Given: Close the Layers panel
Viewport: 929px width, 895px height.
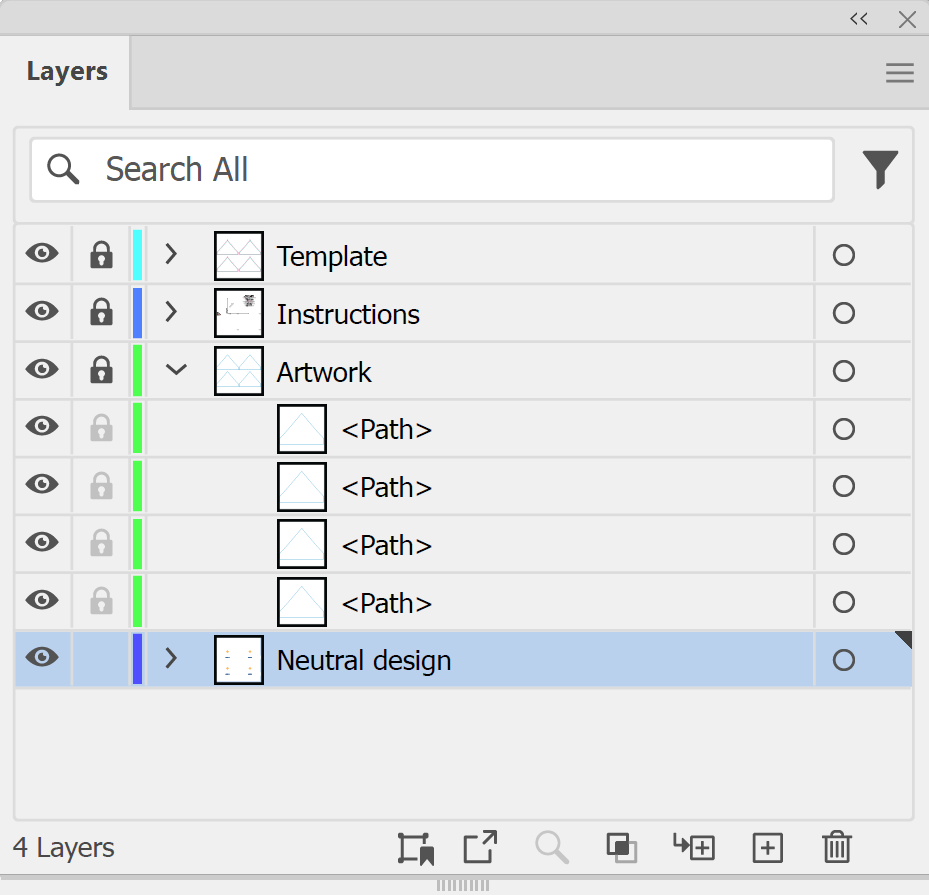Looking at the screenshot, I should click(x=906, y=20).
